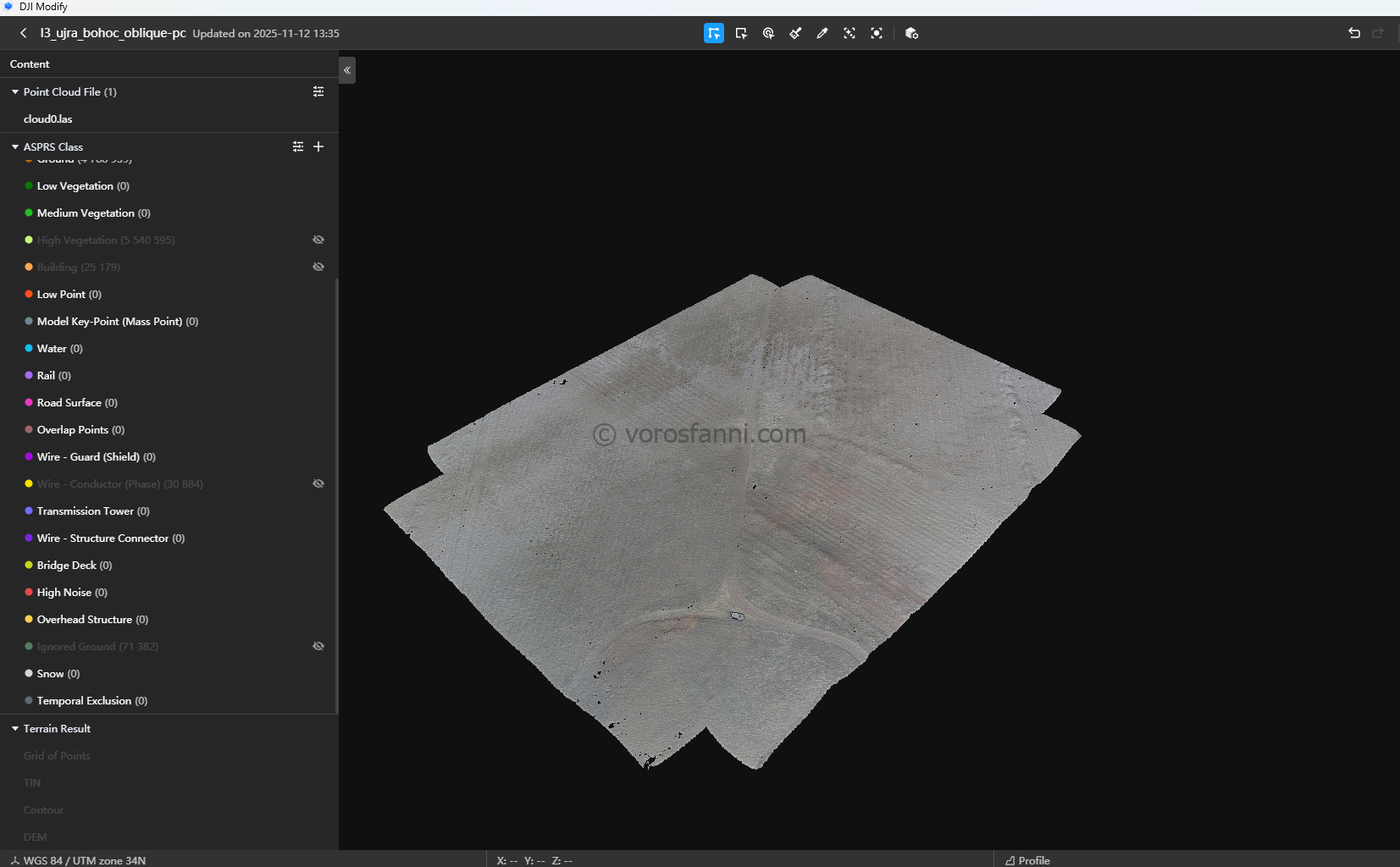Screen dimensions: 1400x867
Task: Open the Profile view in status bar
Action: (1027, 860)
